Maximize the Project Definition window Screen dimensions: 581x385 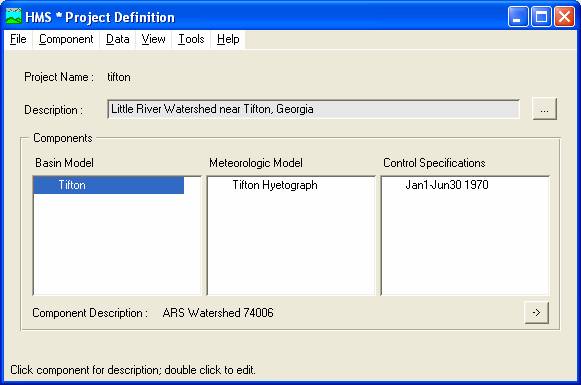click(541, 17)
